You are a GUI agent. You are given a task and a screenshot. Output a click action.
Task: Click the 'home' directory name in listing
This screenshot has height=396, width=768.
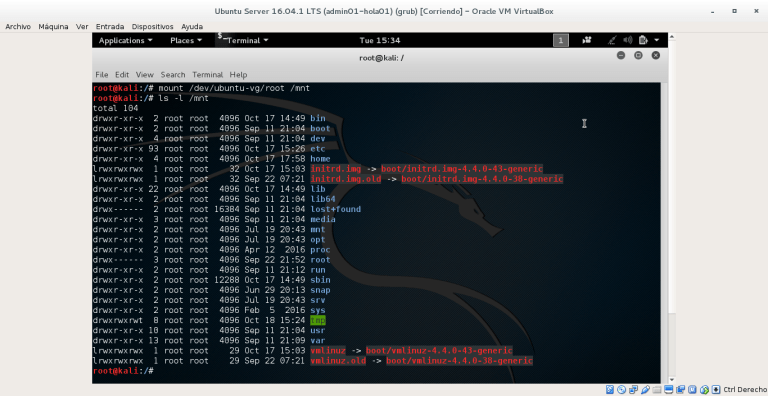pos(320,159)
